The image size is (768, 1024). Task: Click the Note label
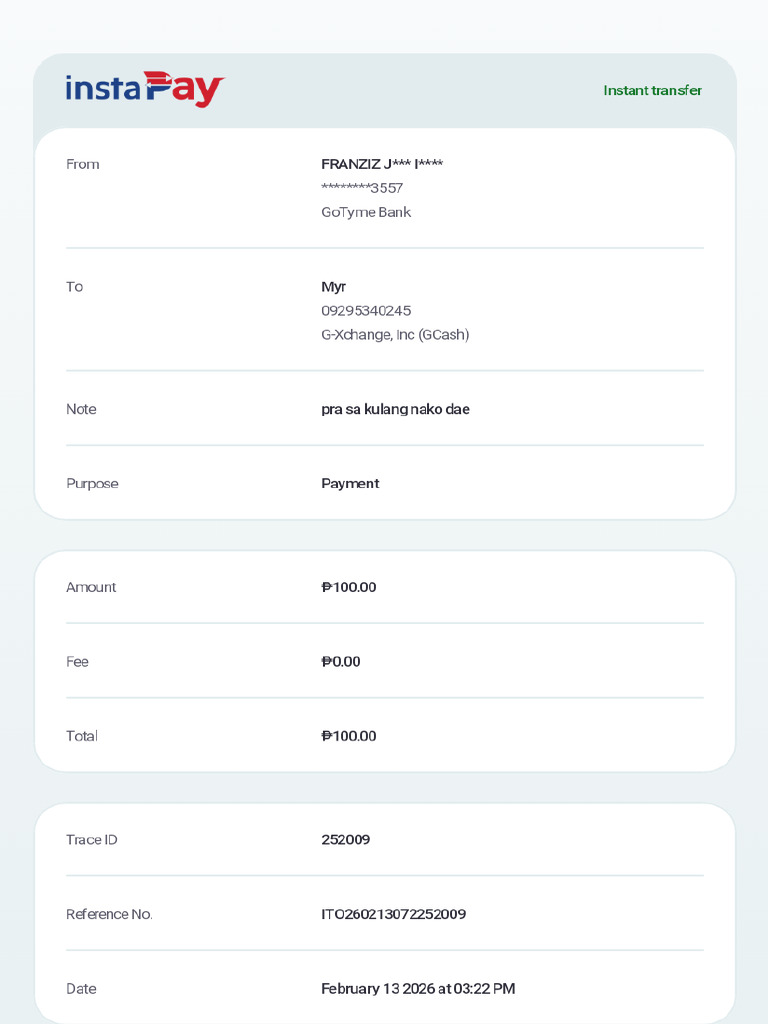tap(81, 409)
